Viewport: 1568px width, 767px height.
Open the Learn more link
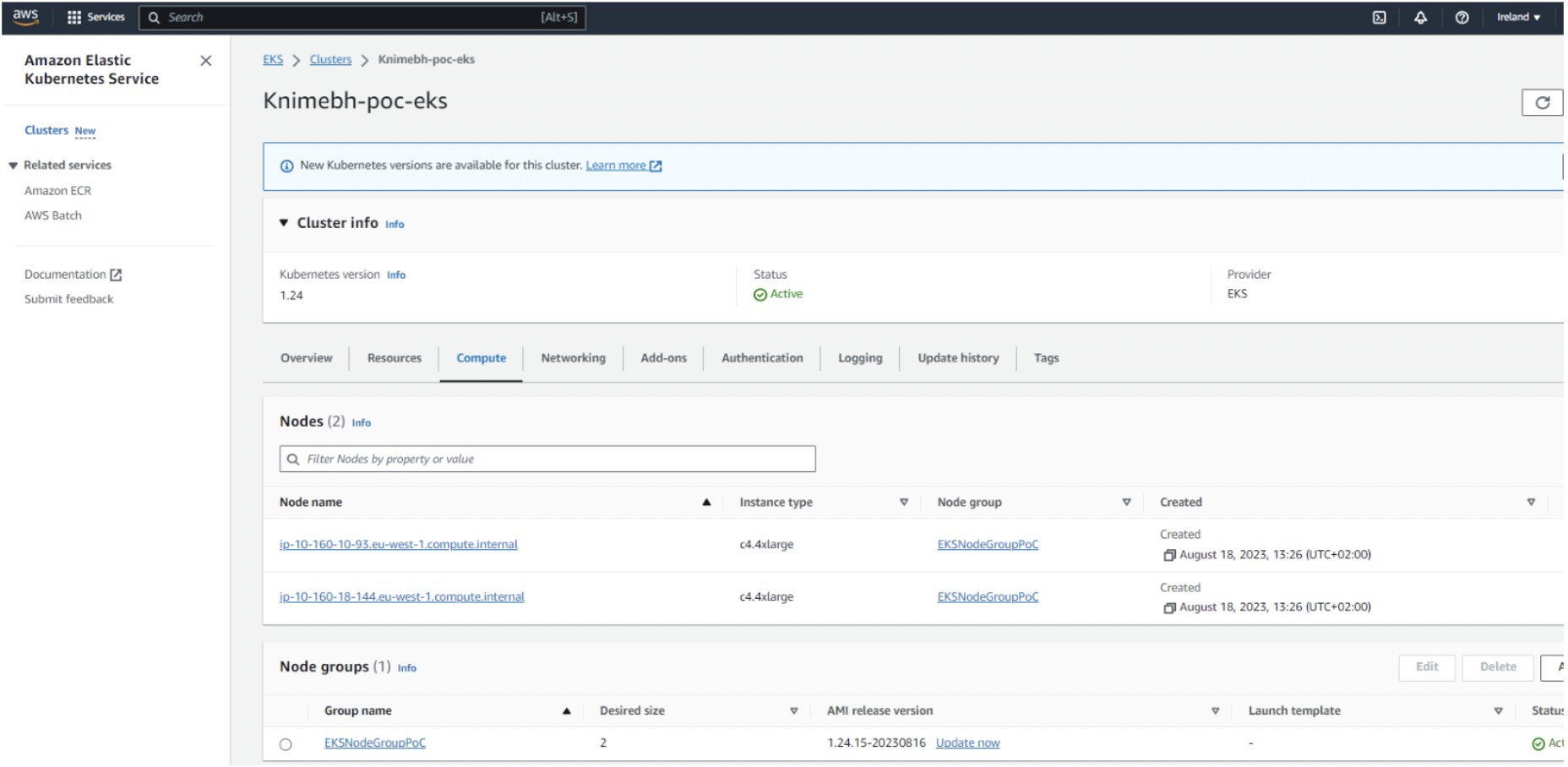click(616, 166)
